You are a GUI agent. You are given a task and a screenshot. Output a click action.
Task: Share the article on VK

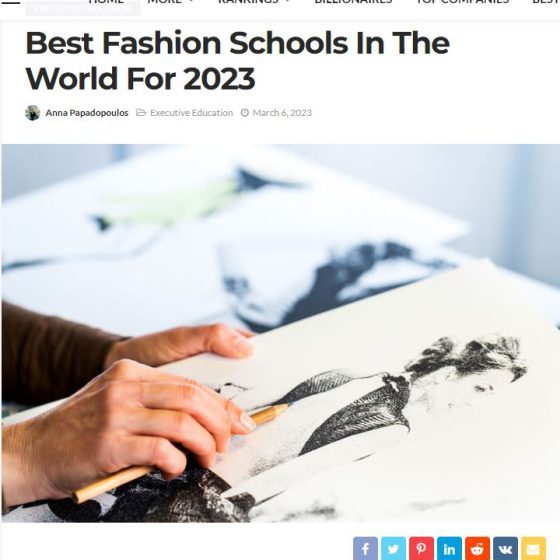[505, 549]
